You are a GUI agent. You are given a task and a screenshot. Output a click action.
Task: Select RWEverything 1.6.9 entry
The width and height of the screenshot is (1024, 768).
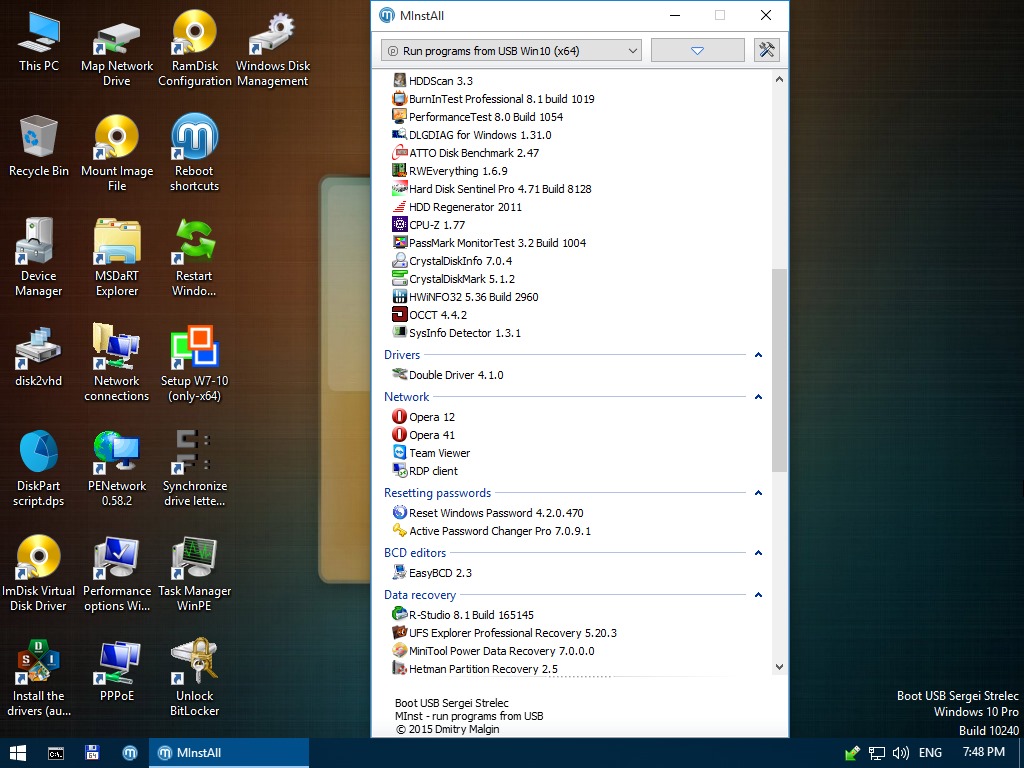click(450, 170)
